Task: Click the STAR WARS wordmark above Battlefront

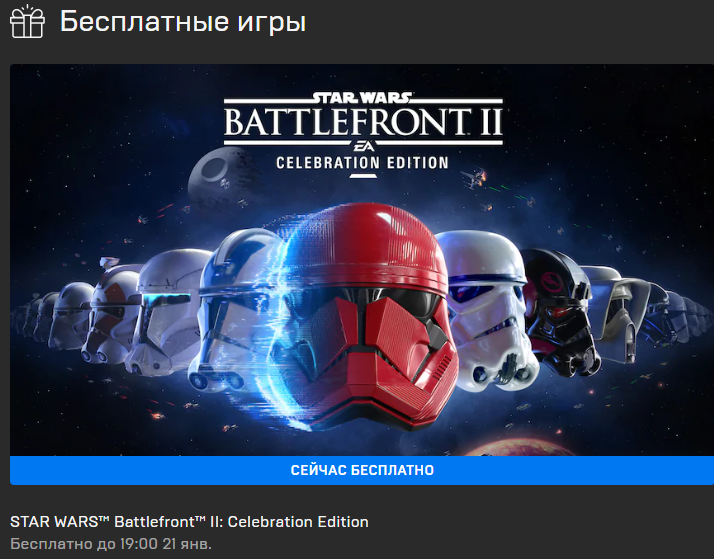Action: tap(362, 98)
